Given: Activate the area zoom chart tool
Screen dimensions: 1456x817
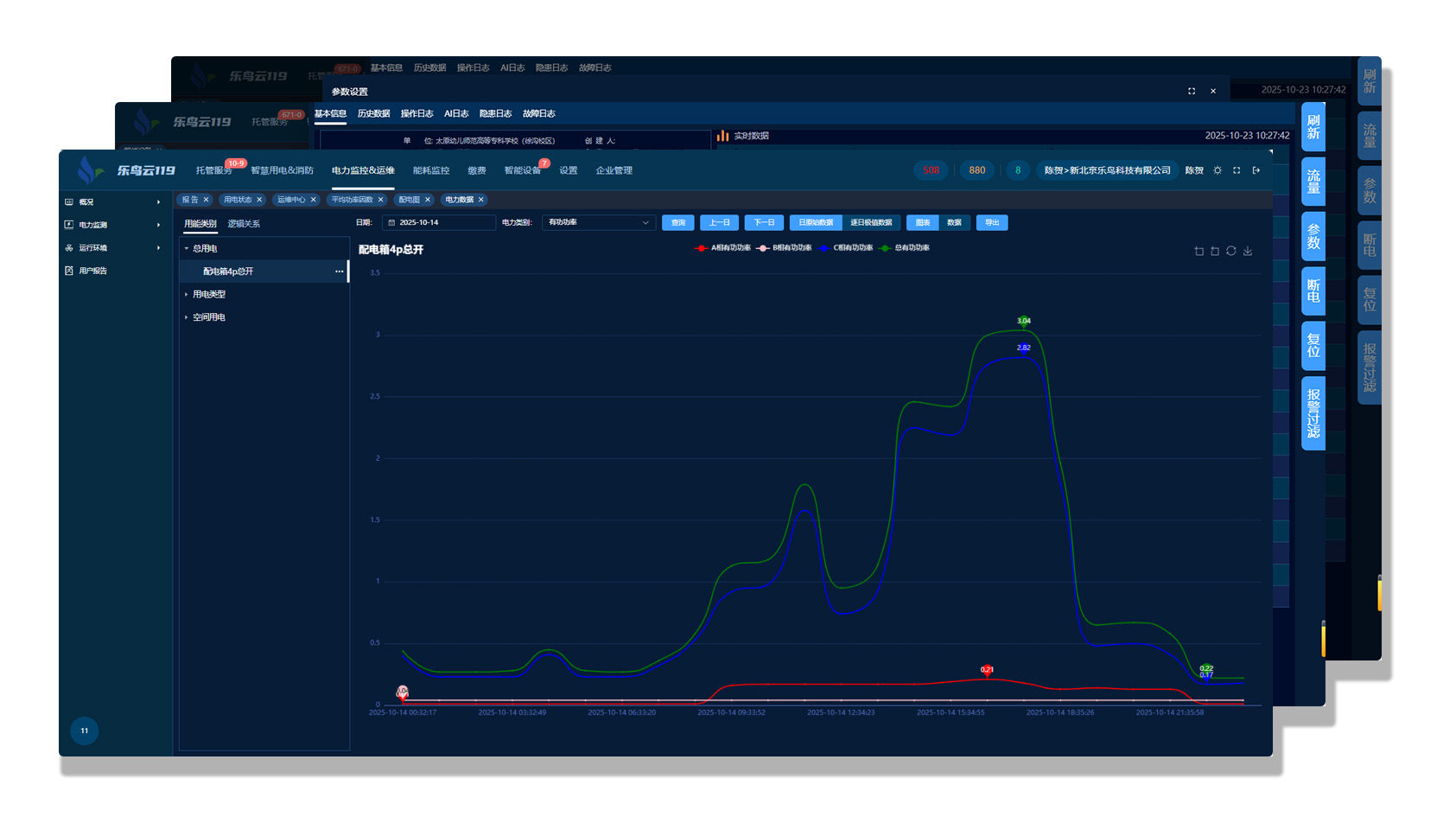Looking at the screenshot, I should click(1198, 251).
